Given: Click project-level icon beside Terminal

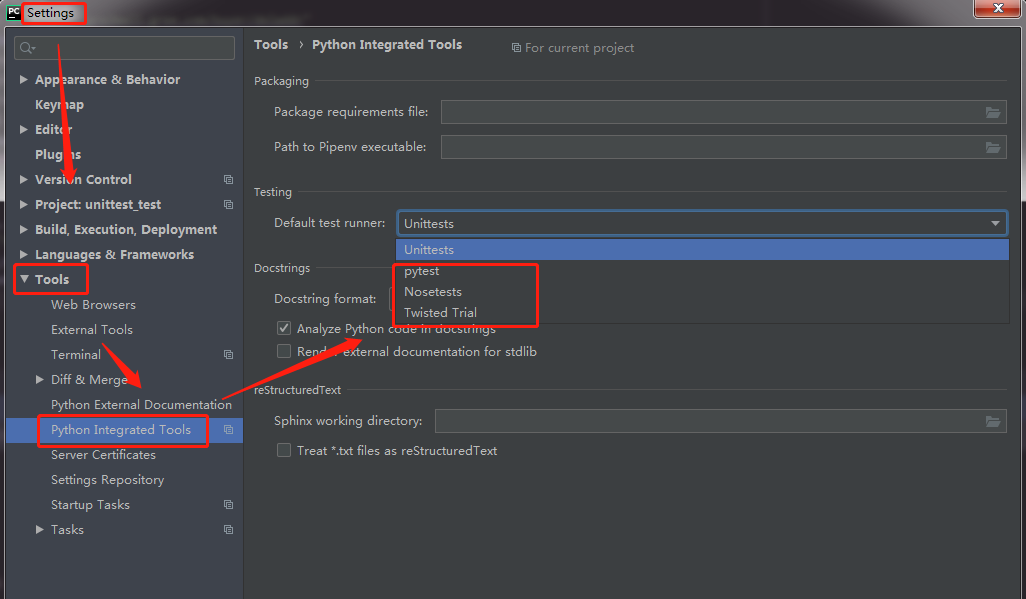Looking at the screenshot, I should pos(228,355).
